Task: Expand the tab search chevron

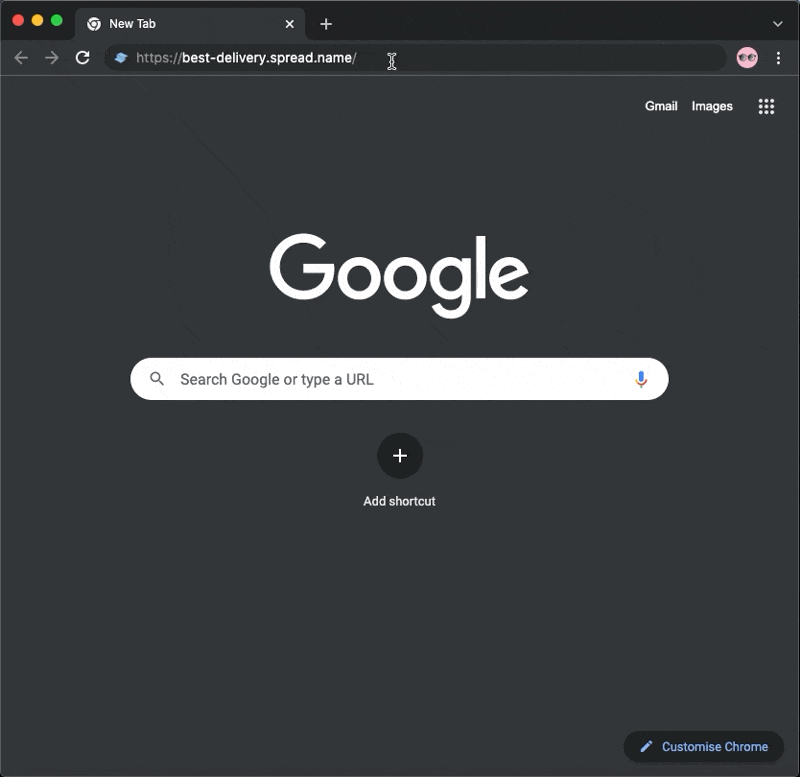Action: pyautogui.click(x=778, y=23)
